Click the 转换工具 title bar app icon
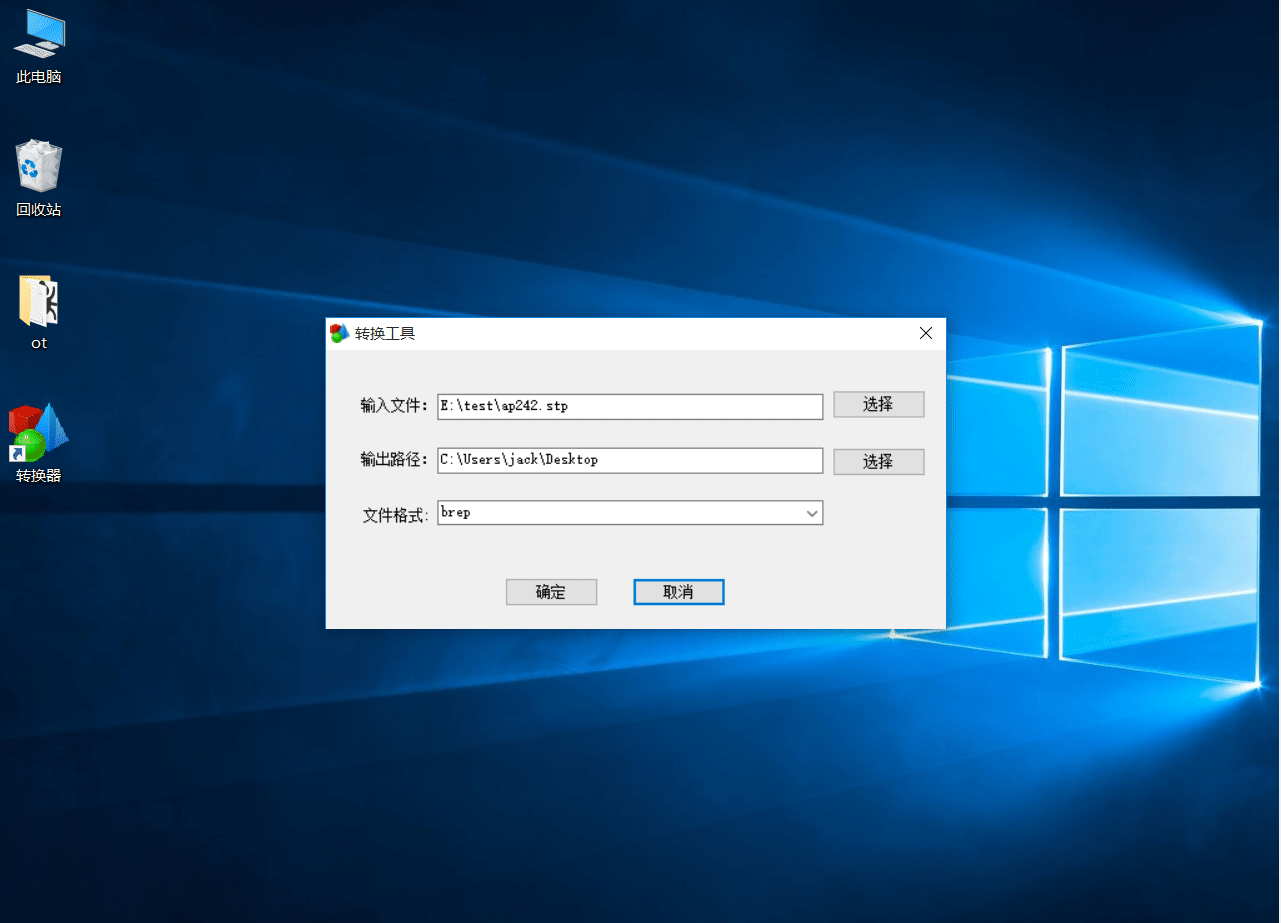This screenshot has height=923, width=1281. (x=340, y=334)
